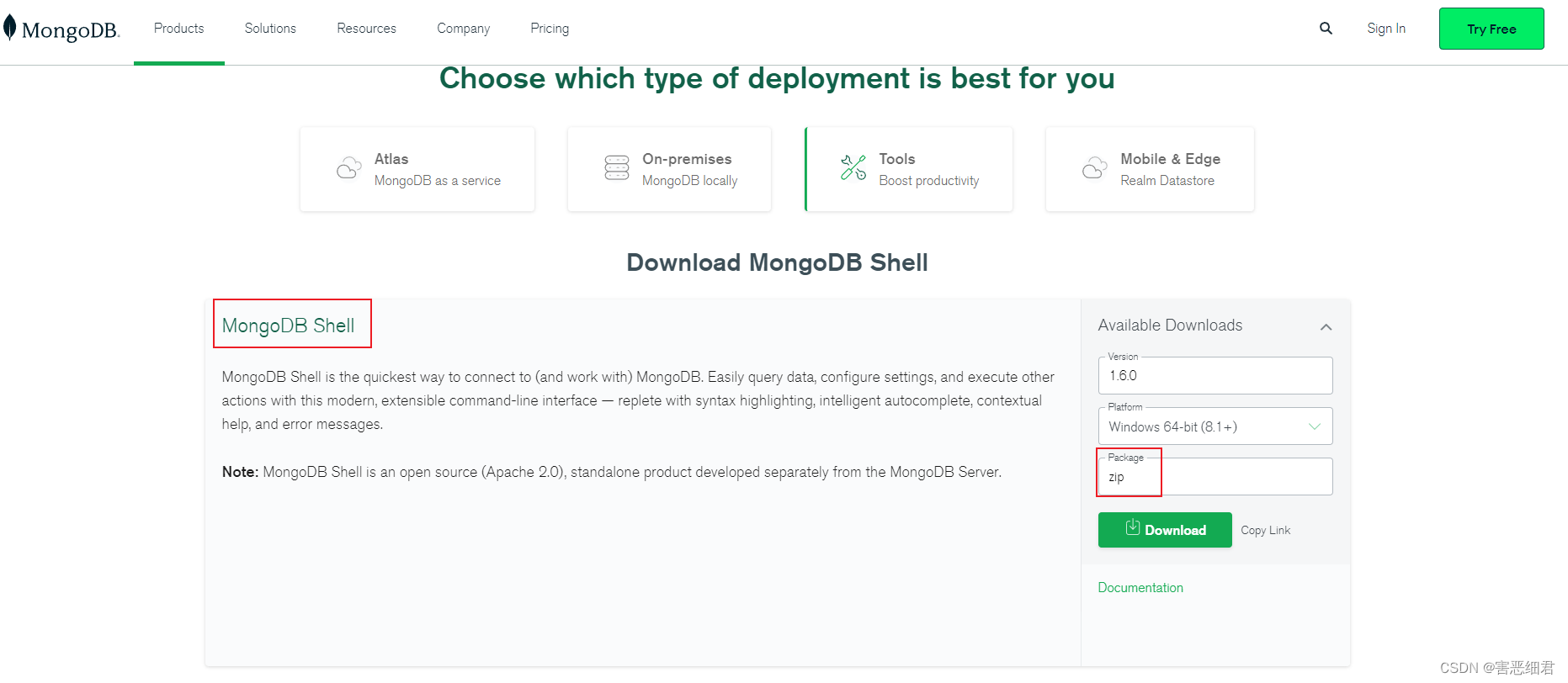Click the MongoDB wordmark text

(x=71, y=30)
